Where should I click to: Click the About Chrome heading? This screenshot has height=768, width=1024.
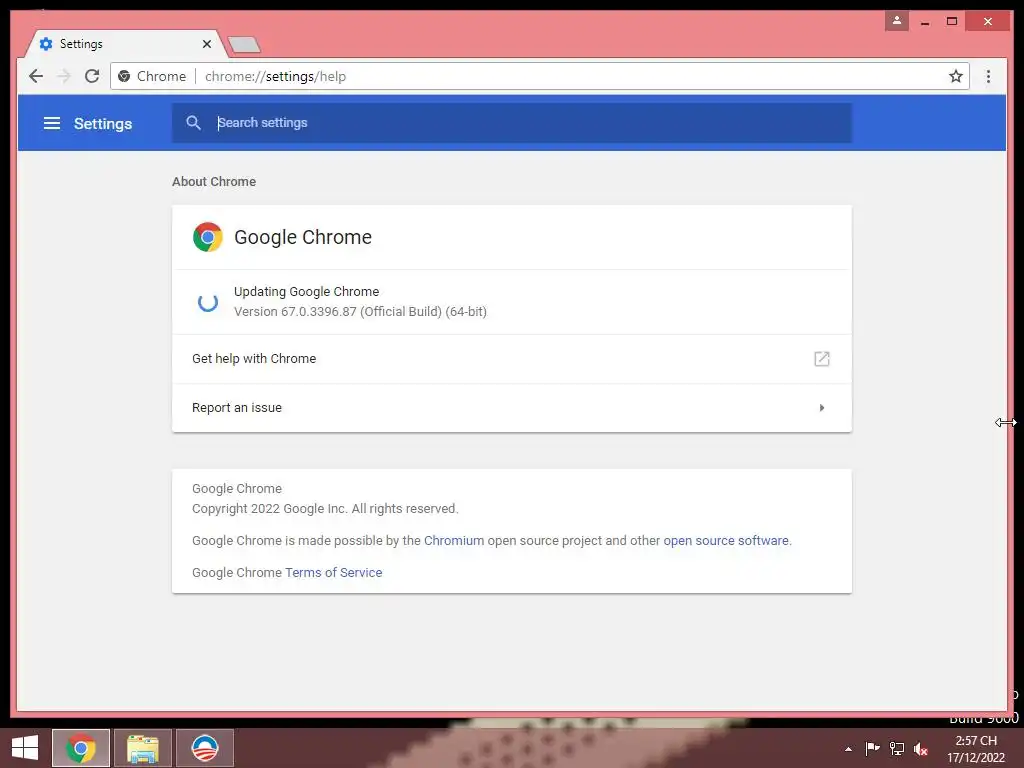[x=214, y=182]
